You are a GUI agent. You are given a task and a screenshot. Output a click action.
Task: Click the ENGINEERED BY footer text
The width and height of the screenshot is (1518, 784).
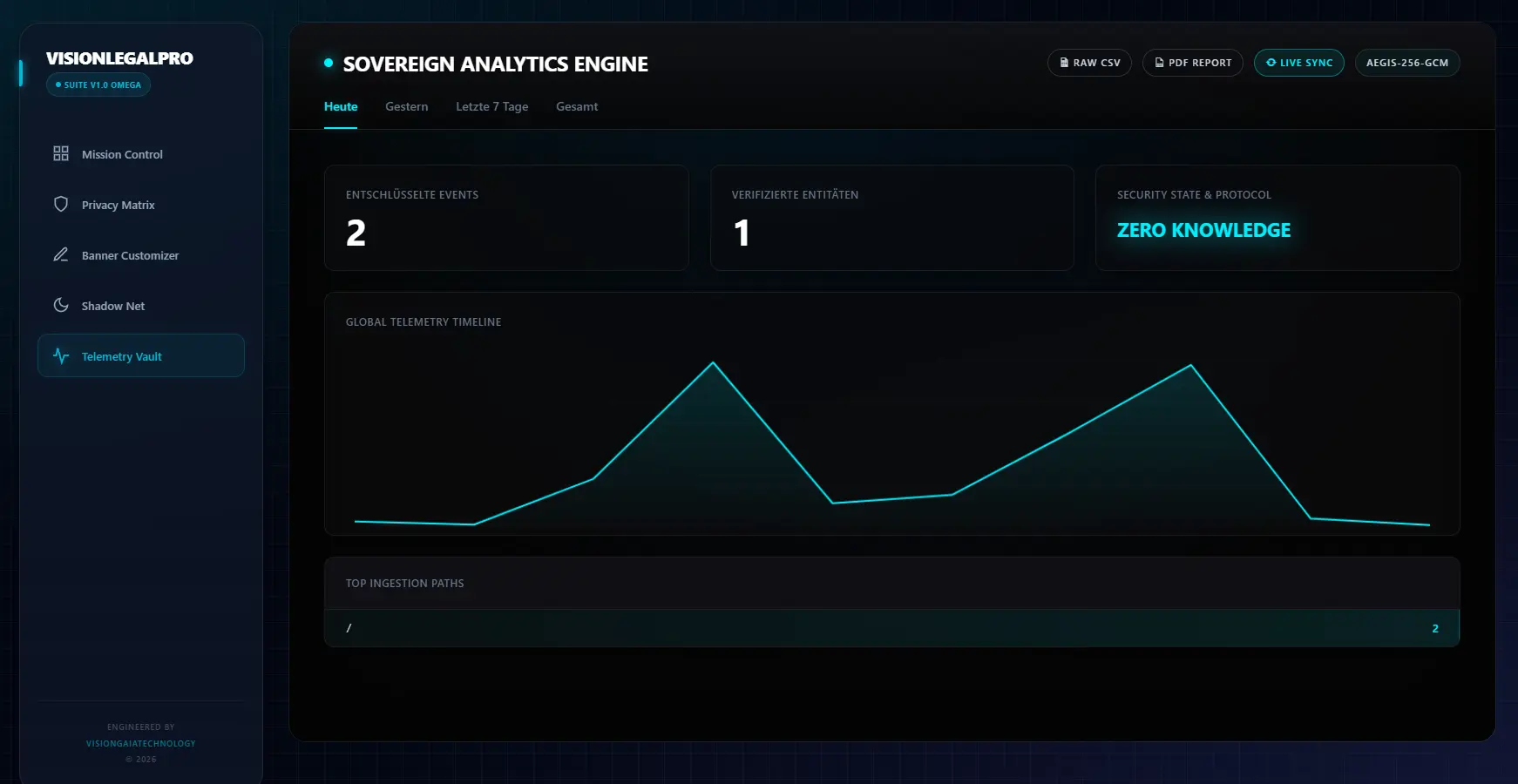coord(141,727)
